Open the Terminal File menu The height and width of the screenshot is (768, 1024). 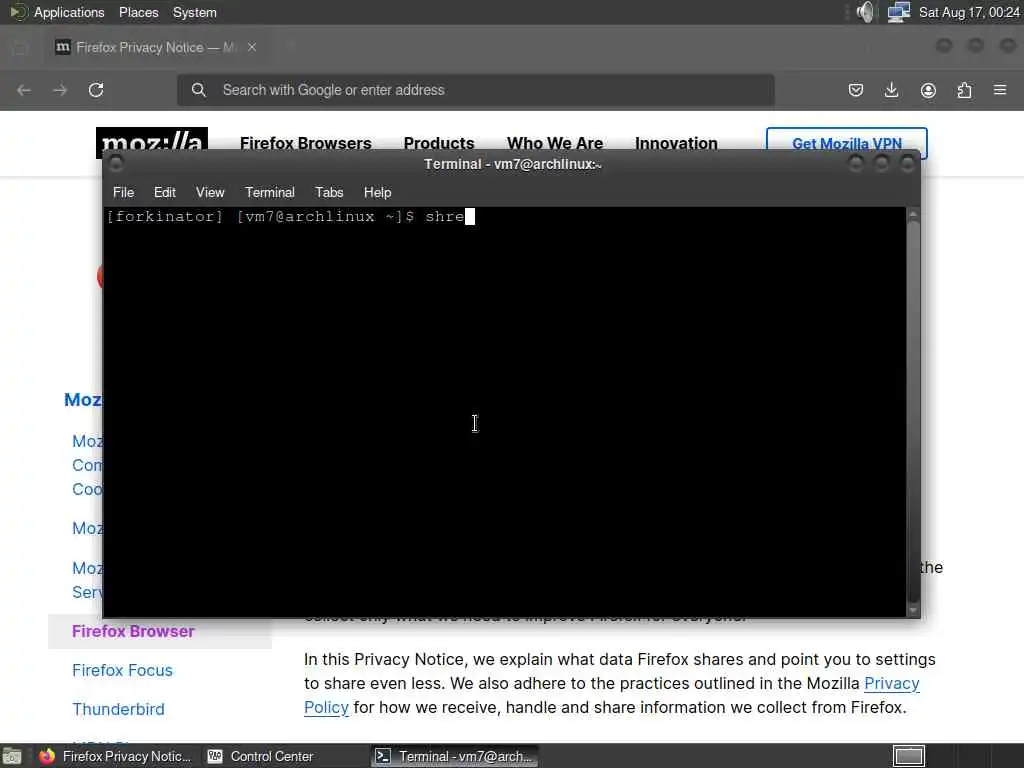coord(123,192)
